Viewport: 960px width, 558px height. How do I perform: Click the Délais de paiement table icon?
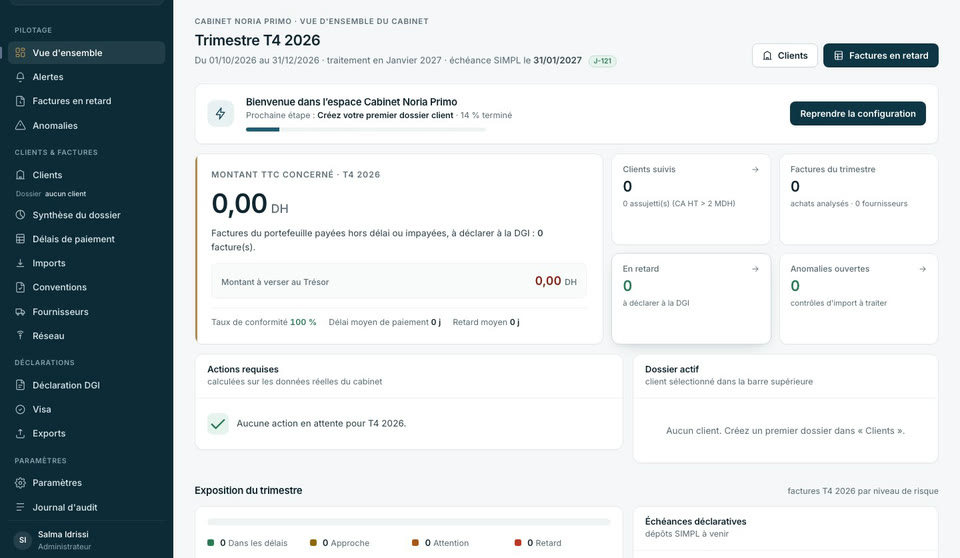20,239
